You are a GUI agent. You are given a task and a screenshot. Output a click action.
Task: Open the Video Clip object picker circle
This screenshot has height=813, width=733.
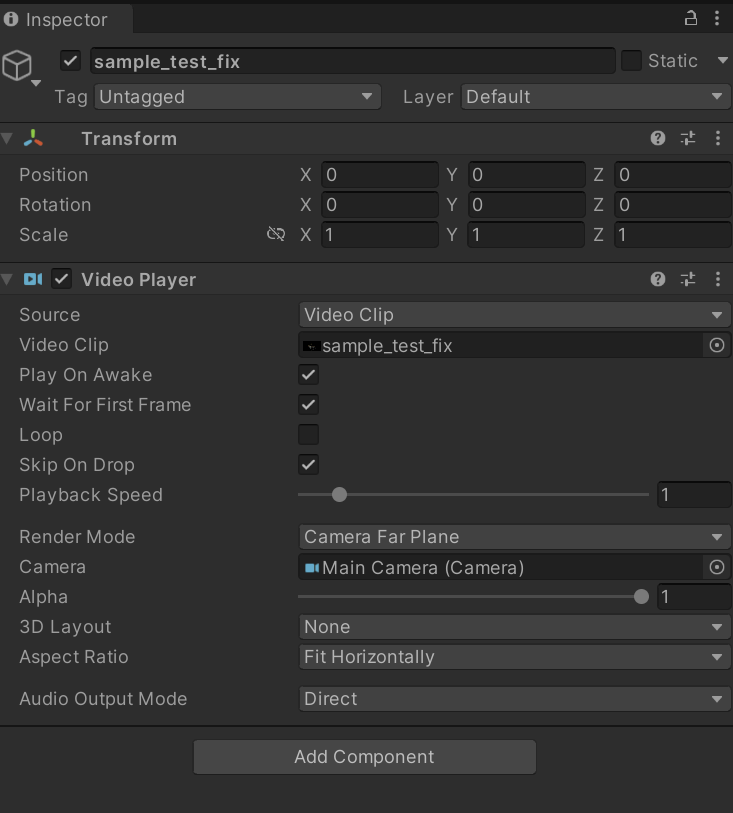[x=717, y=345]
